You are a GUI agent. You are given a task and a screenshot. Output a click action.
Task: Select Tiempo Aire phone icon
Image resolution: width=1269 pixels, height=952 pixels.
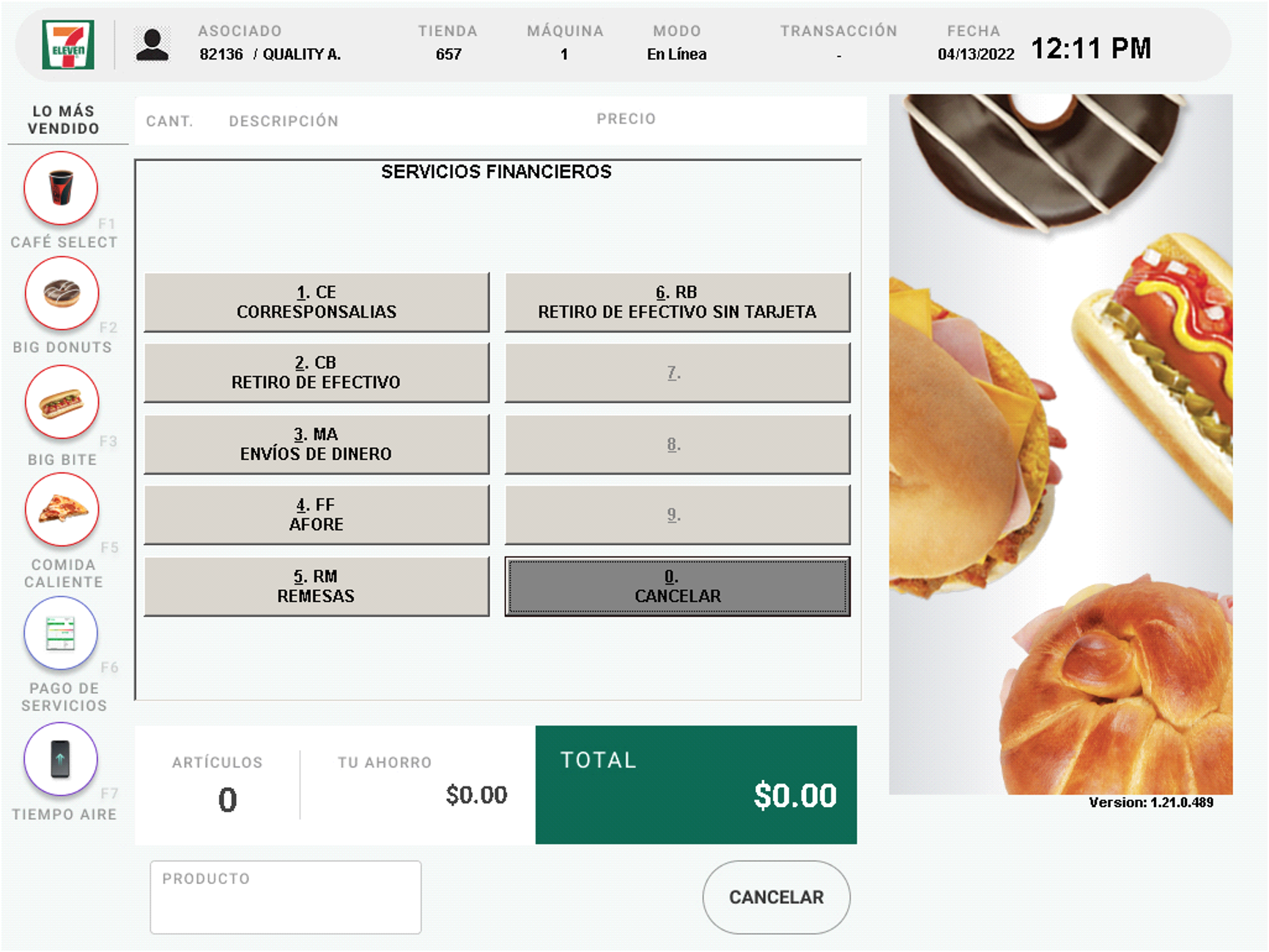[61, 759]
